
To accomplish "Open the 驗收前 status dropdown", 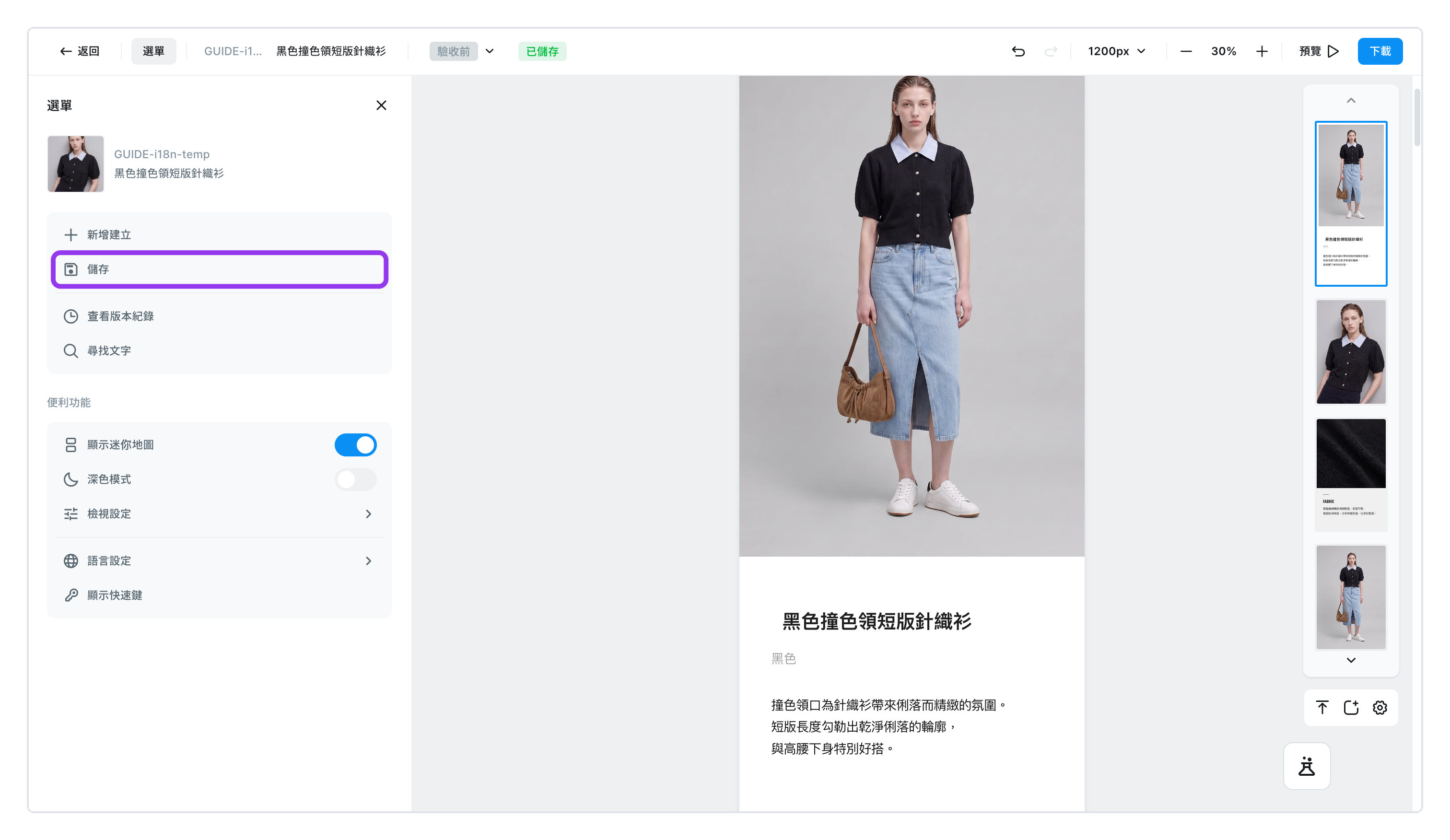I will 463,51.
